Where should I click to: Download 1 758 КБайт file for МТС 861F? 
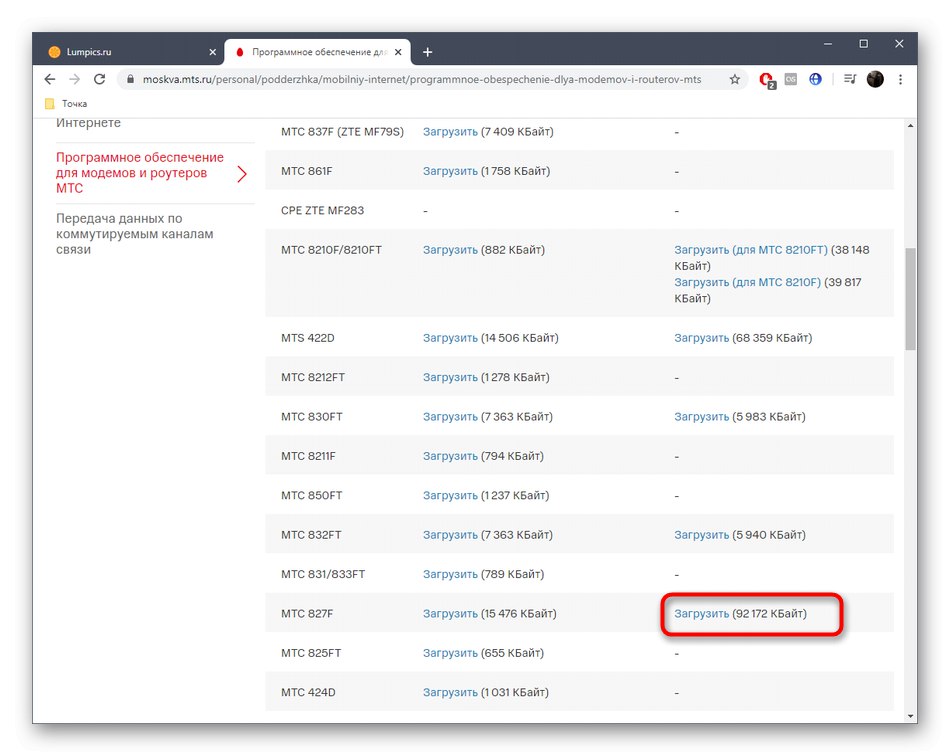tap(450, 171)
